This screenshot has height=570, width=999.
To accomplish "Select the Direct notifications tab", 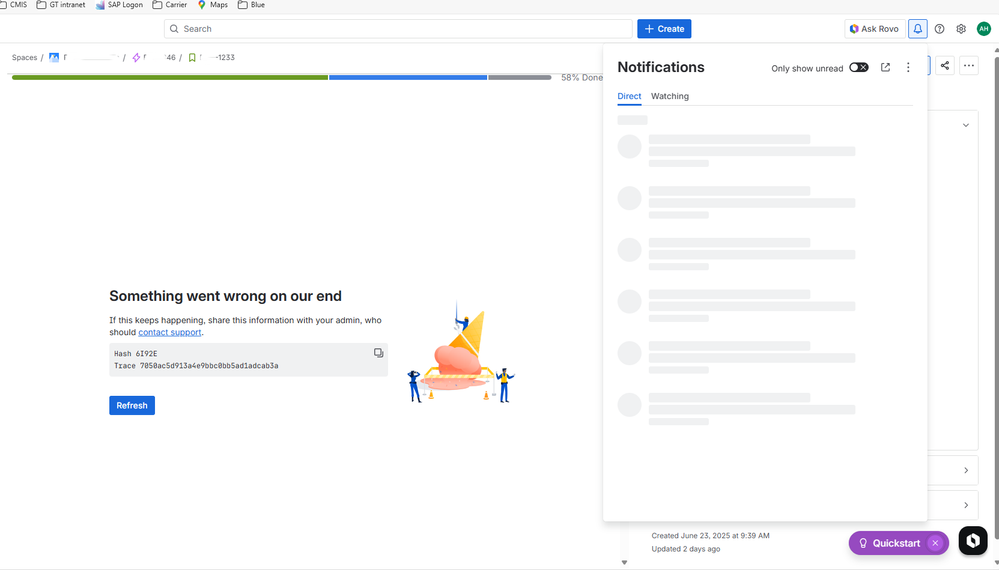I will (x=629, y=96).
